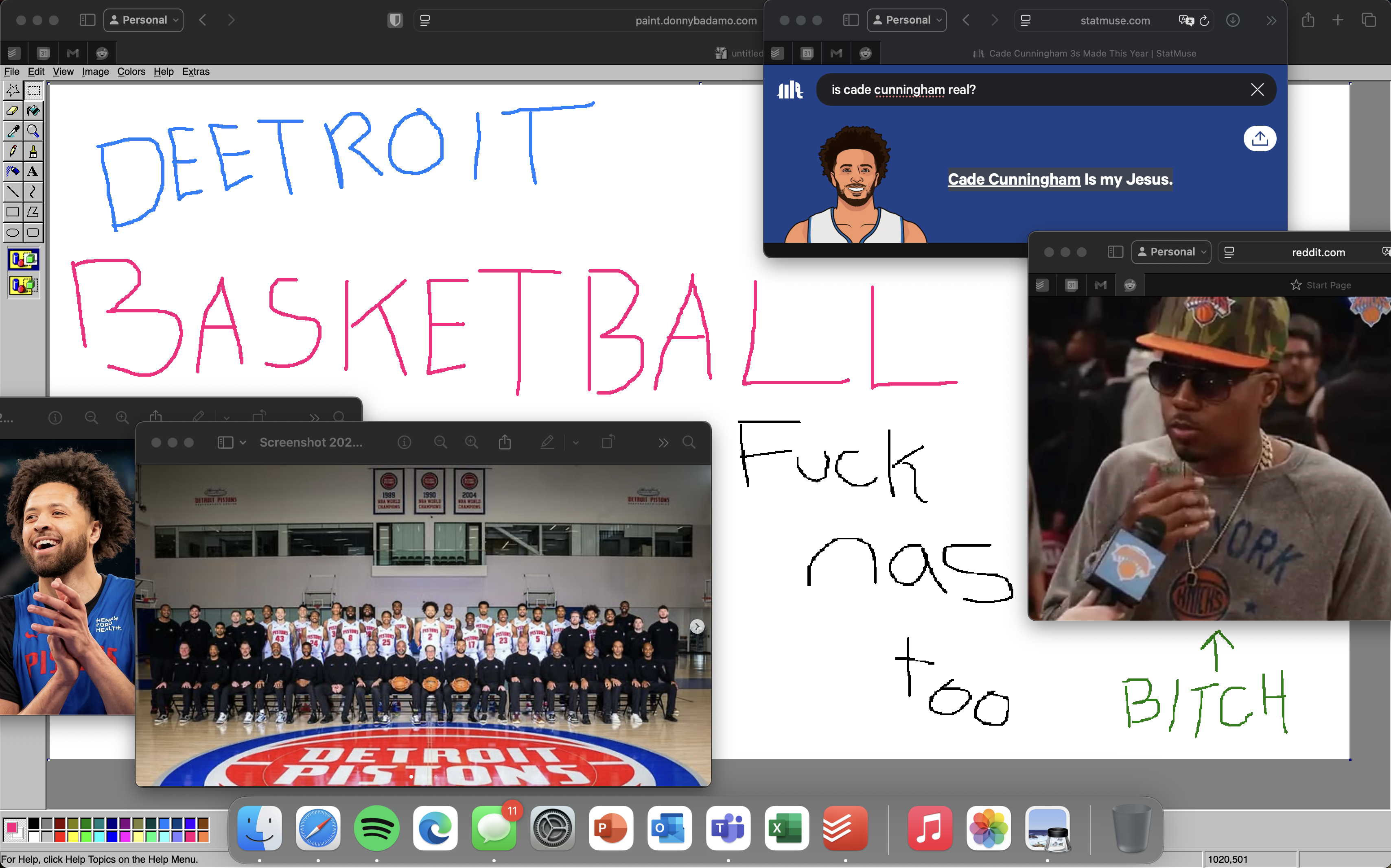The width and height of the screenshot is (1391, 868).
Task: Pick the Free-Form Select star tool
Action: coord(12,90)
